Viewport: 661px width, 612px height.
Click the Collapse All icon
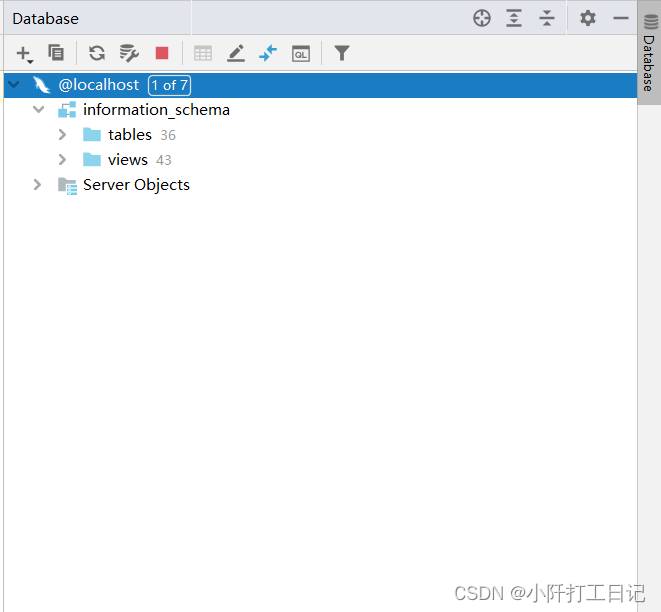tap(547, 19)
